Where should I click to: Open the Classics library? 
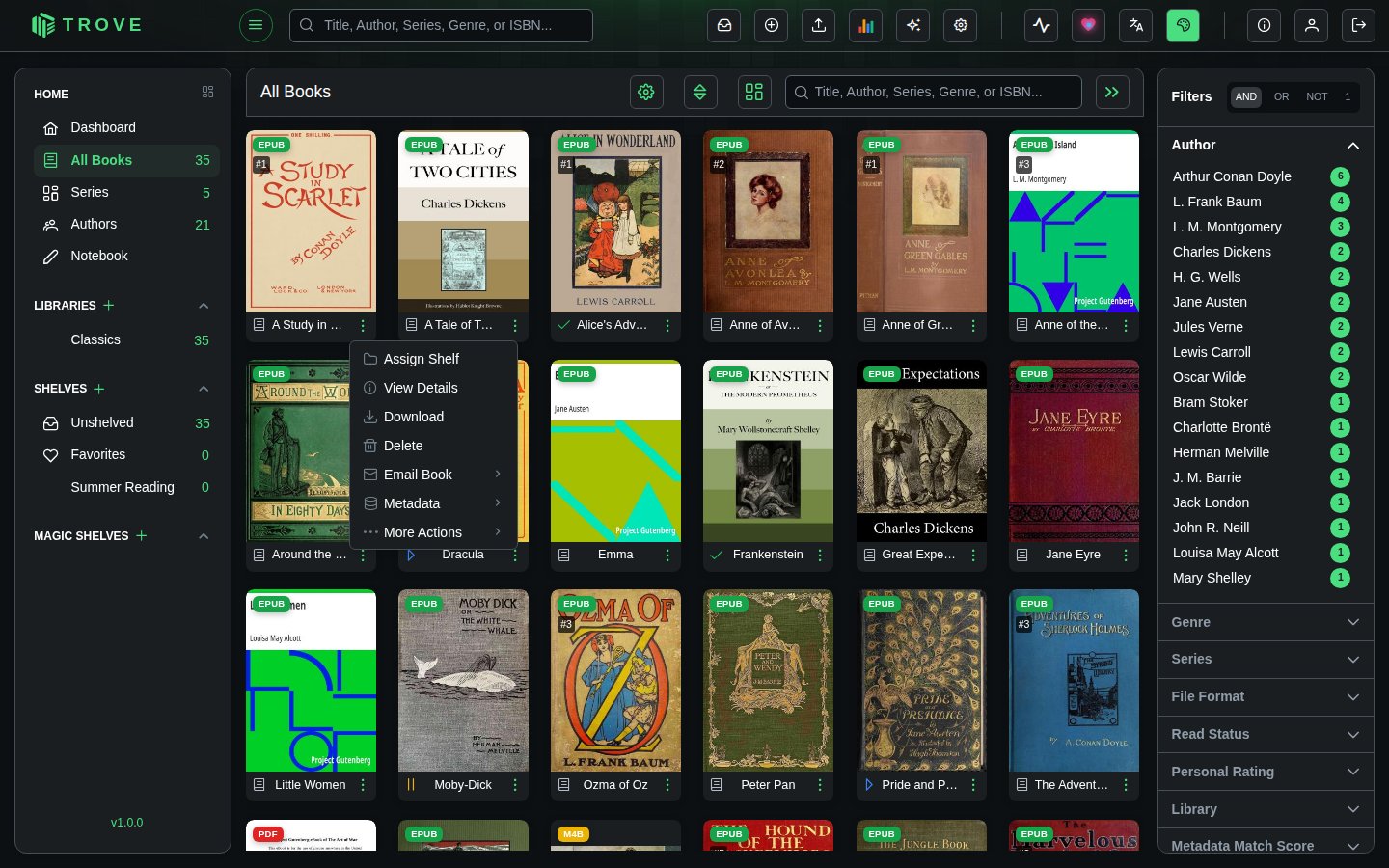(126, 340)
